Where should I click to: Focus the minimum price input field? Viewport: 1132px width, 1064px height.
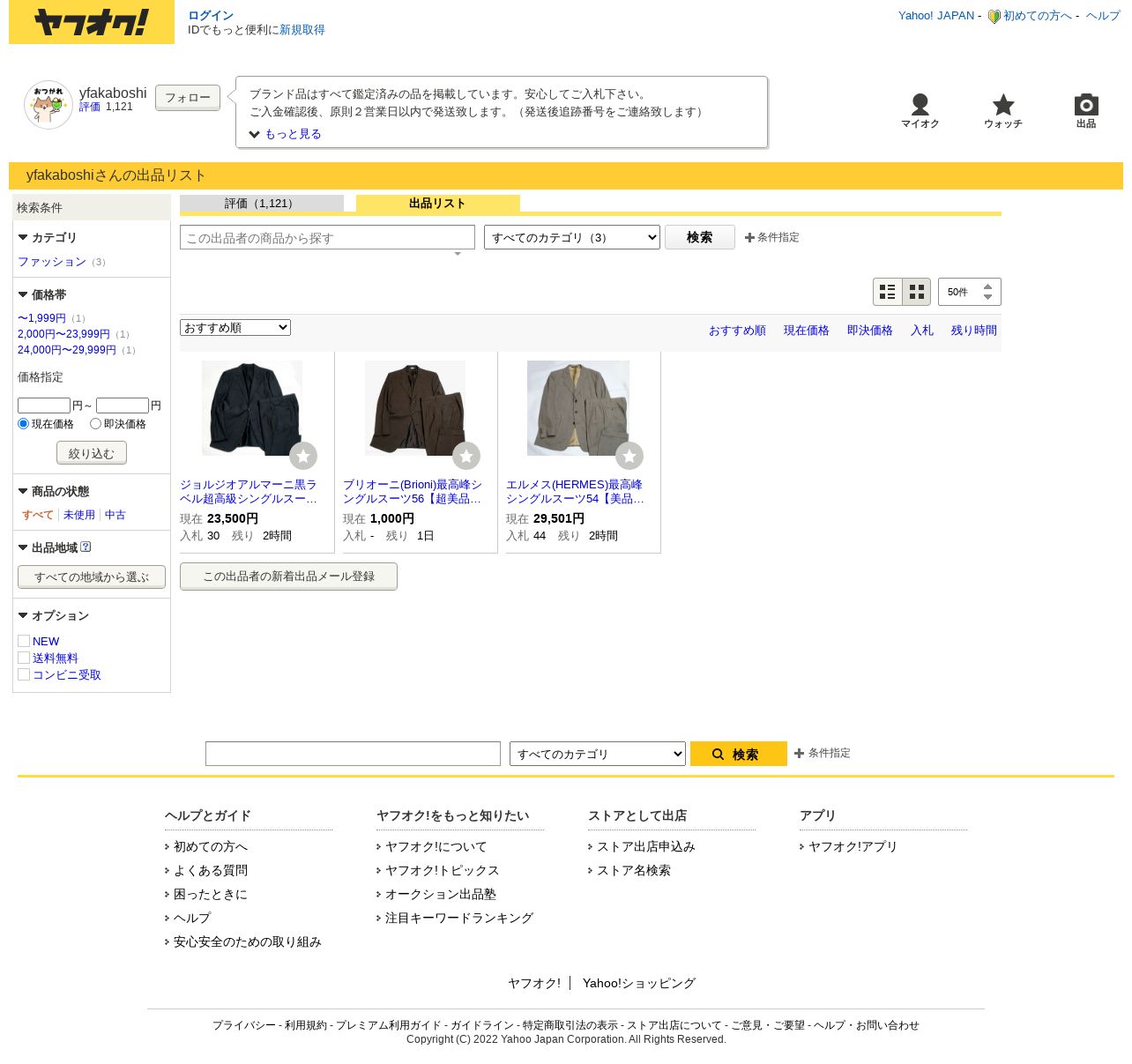tap(44, 406)
